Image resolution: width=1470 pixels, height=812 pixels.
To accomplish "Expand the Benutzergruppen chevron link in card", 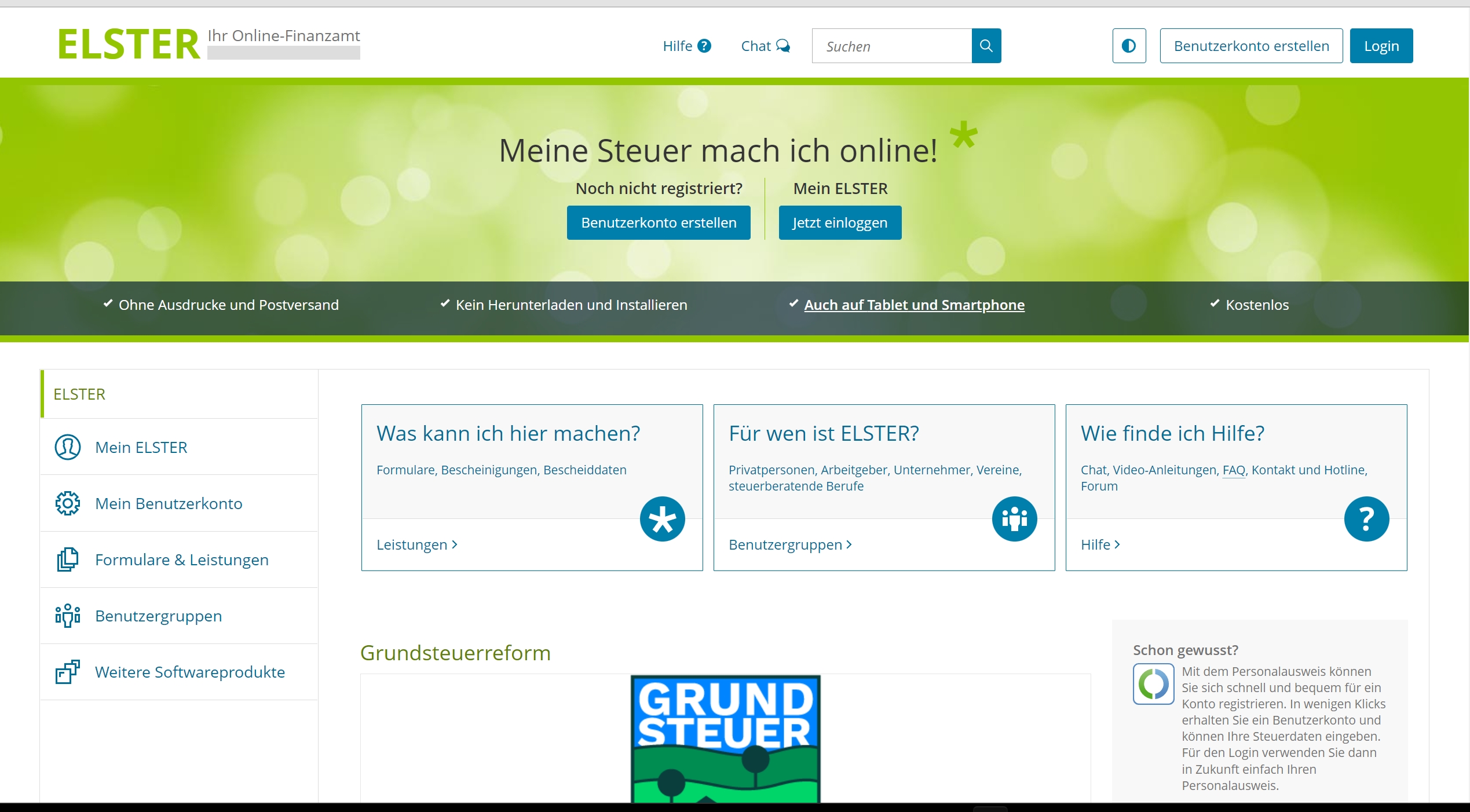I will click(x=790, y=544).
